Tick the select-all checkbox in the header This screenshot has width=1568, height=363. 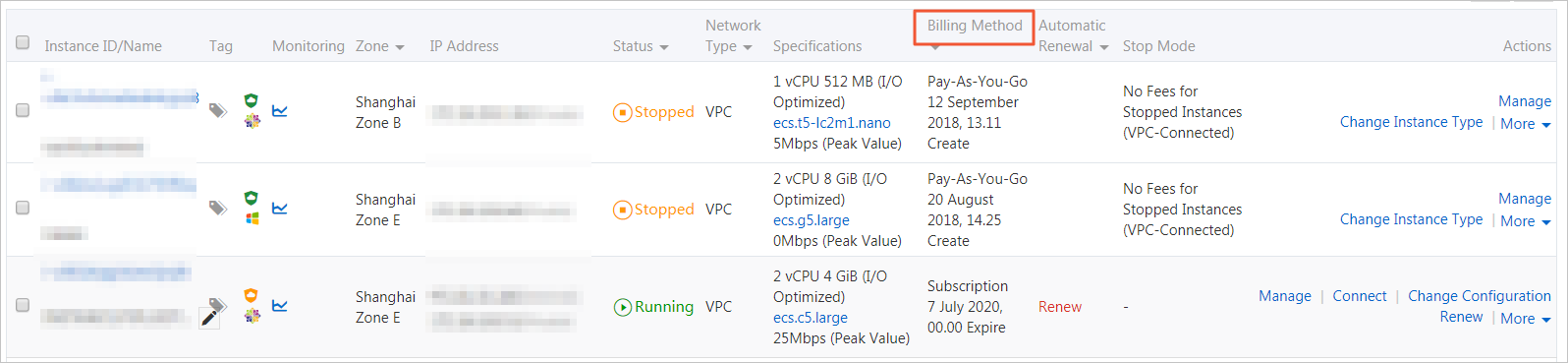(23, 42)
